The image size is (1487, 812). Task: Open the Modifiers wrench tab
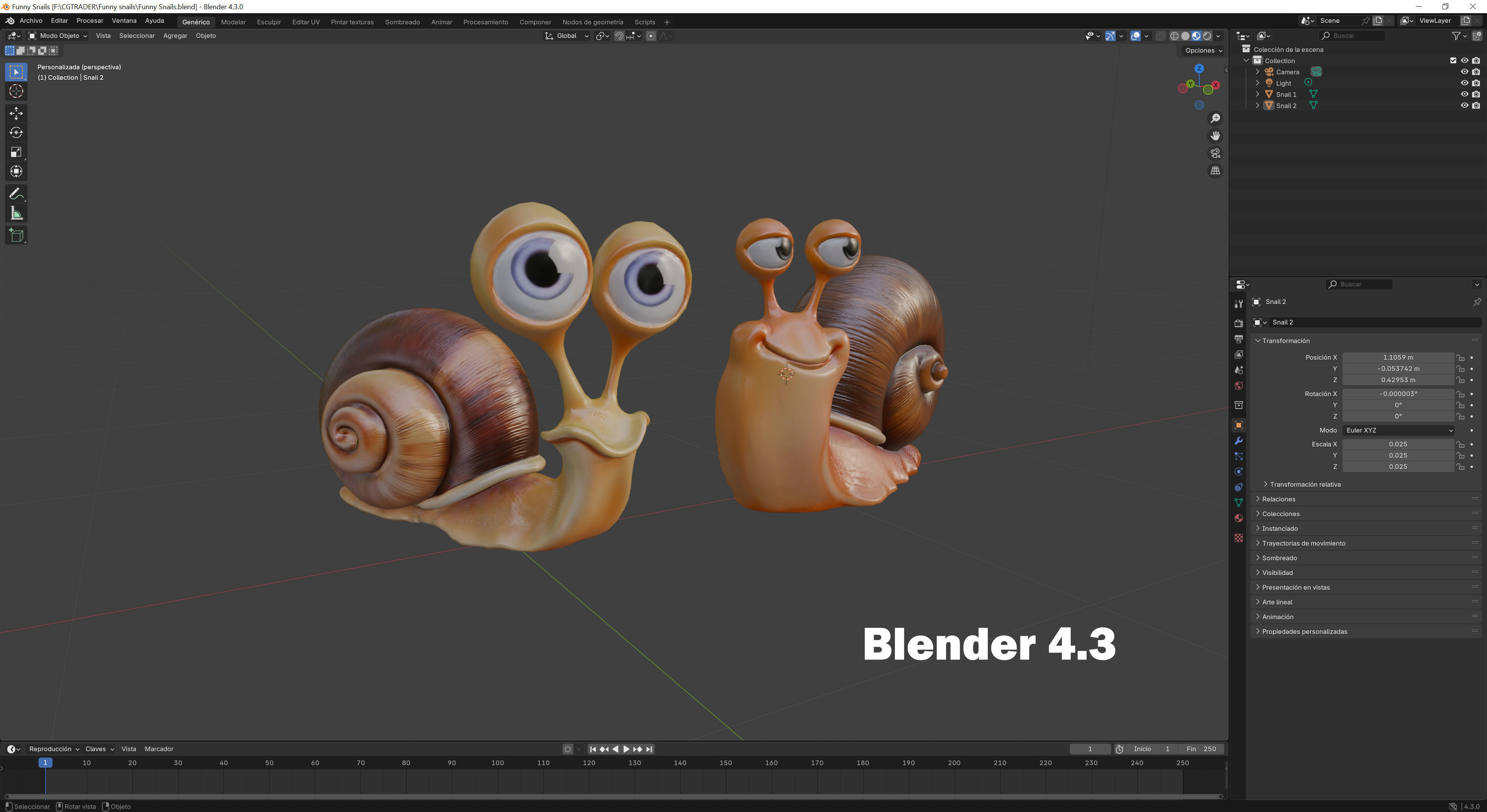[x=1238, y=441]
